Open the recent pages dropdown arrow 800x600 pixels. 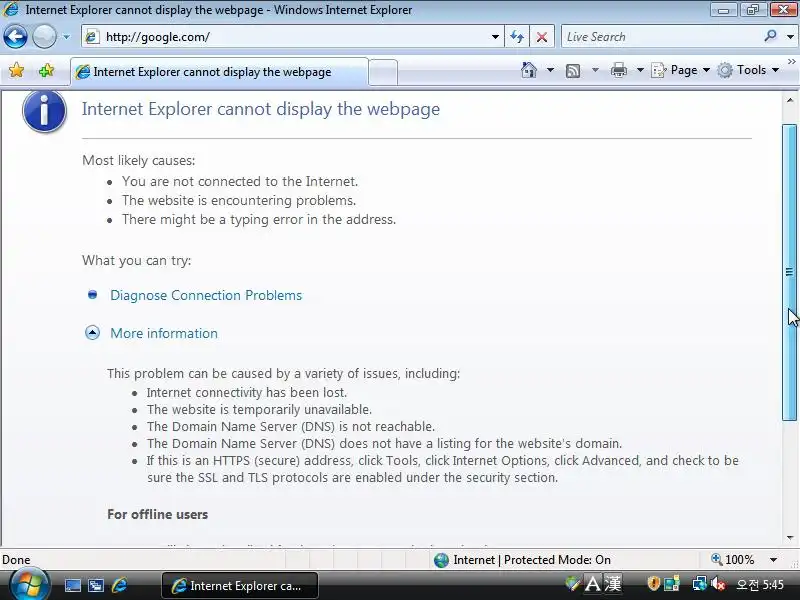[66, 37]
